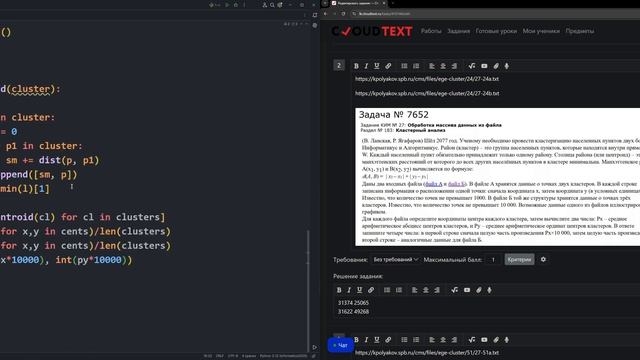Click the 'sm += dist(p, p1)' code line
The width and height of the screenshot is (640, 360).
(52, 160)
